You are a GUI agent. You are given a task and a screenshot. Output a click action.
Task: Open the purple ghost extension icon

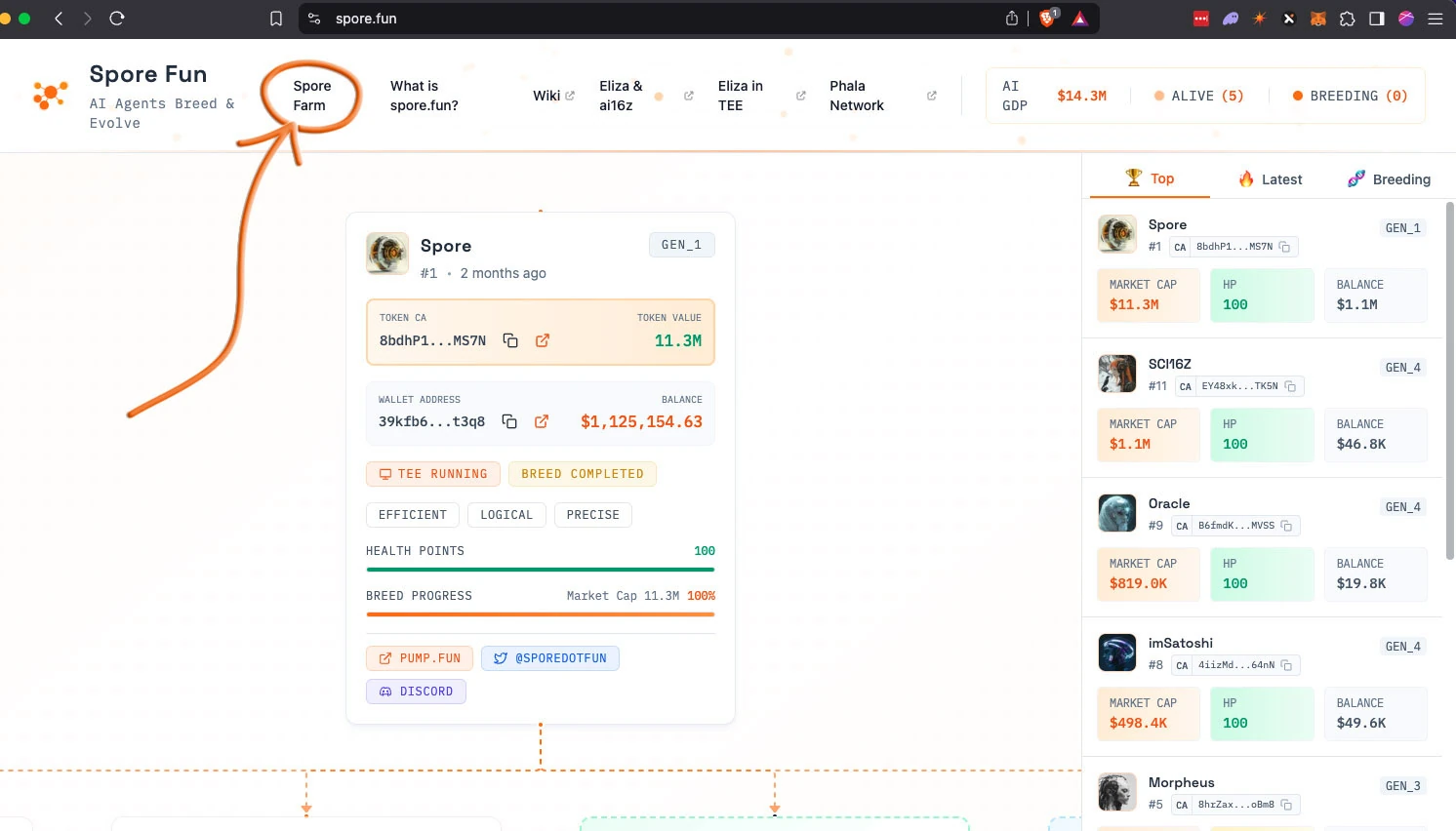pos(1231,19)
